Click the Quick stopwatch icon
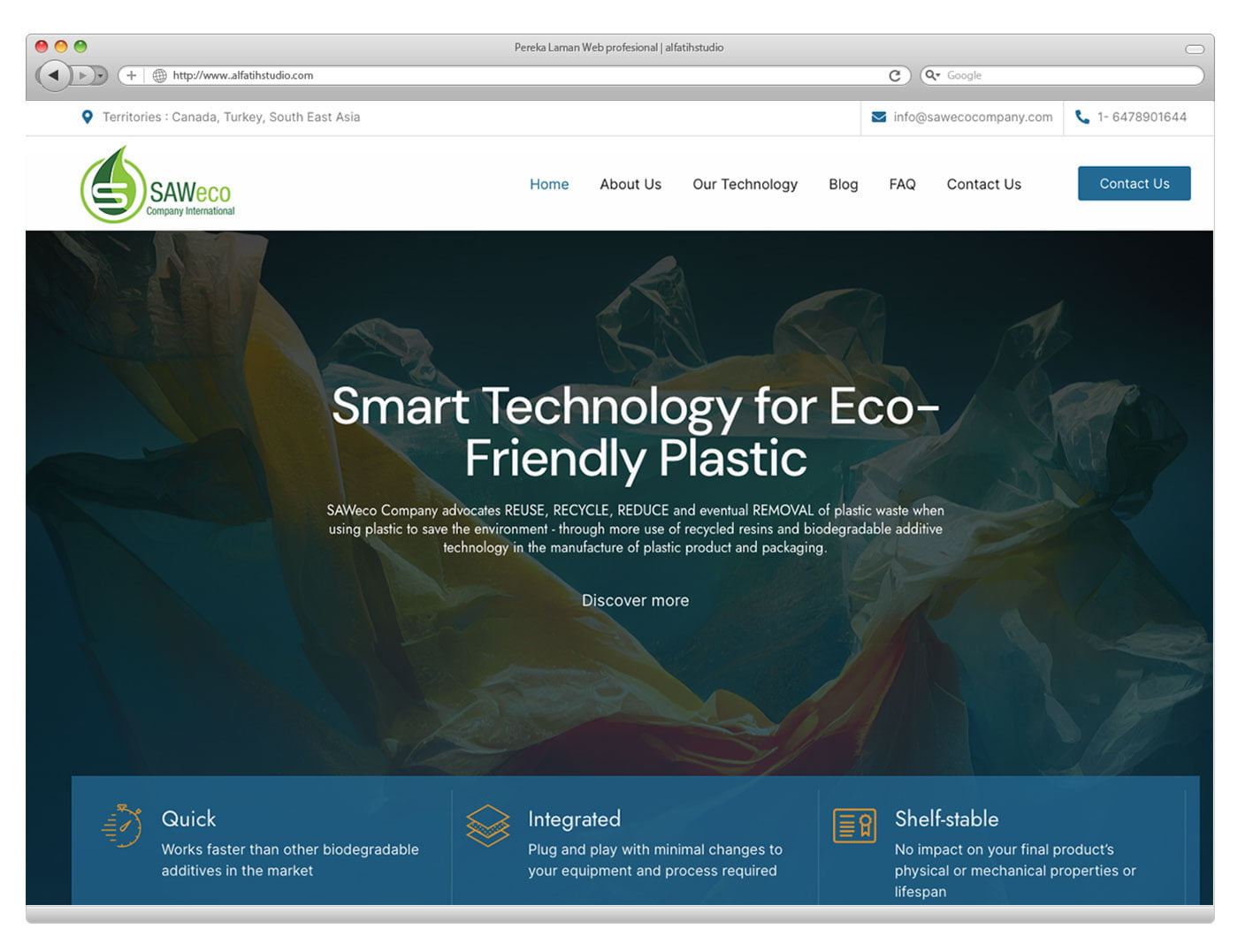Viewport: 1238px width, 952px height. [123, 826]
